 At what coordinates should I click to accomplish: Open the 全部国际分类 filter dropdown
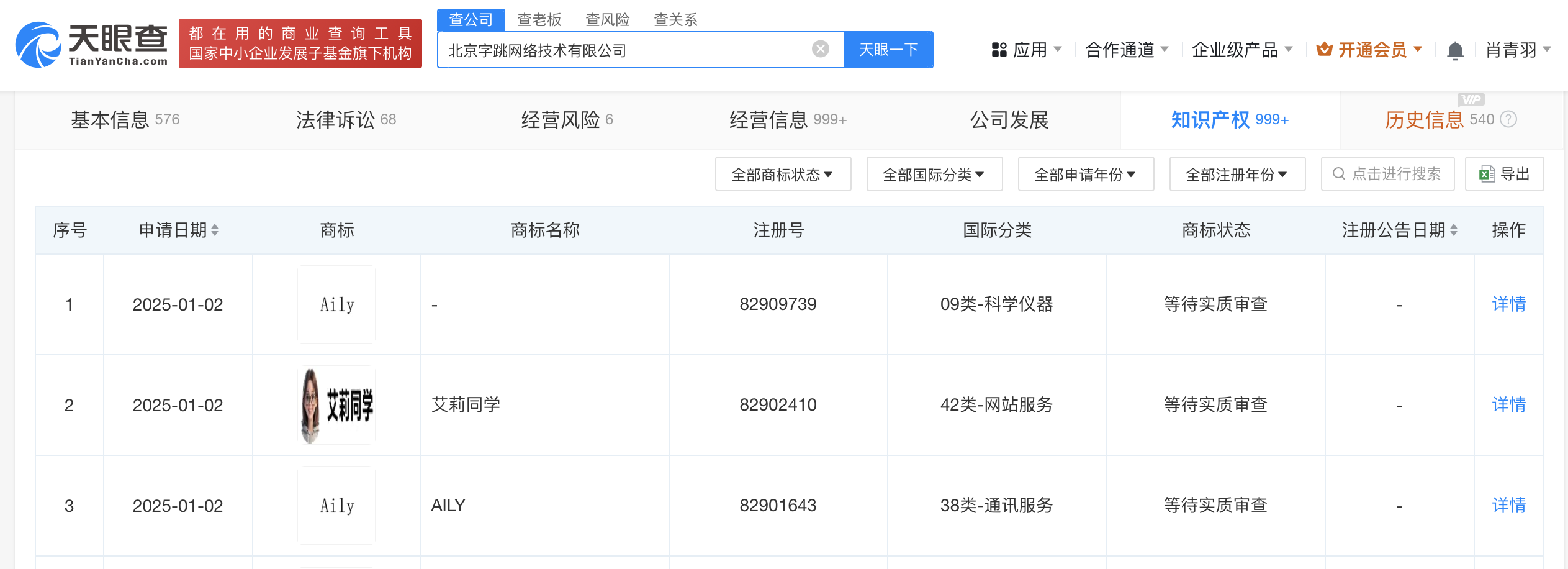point(934,175)
